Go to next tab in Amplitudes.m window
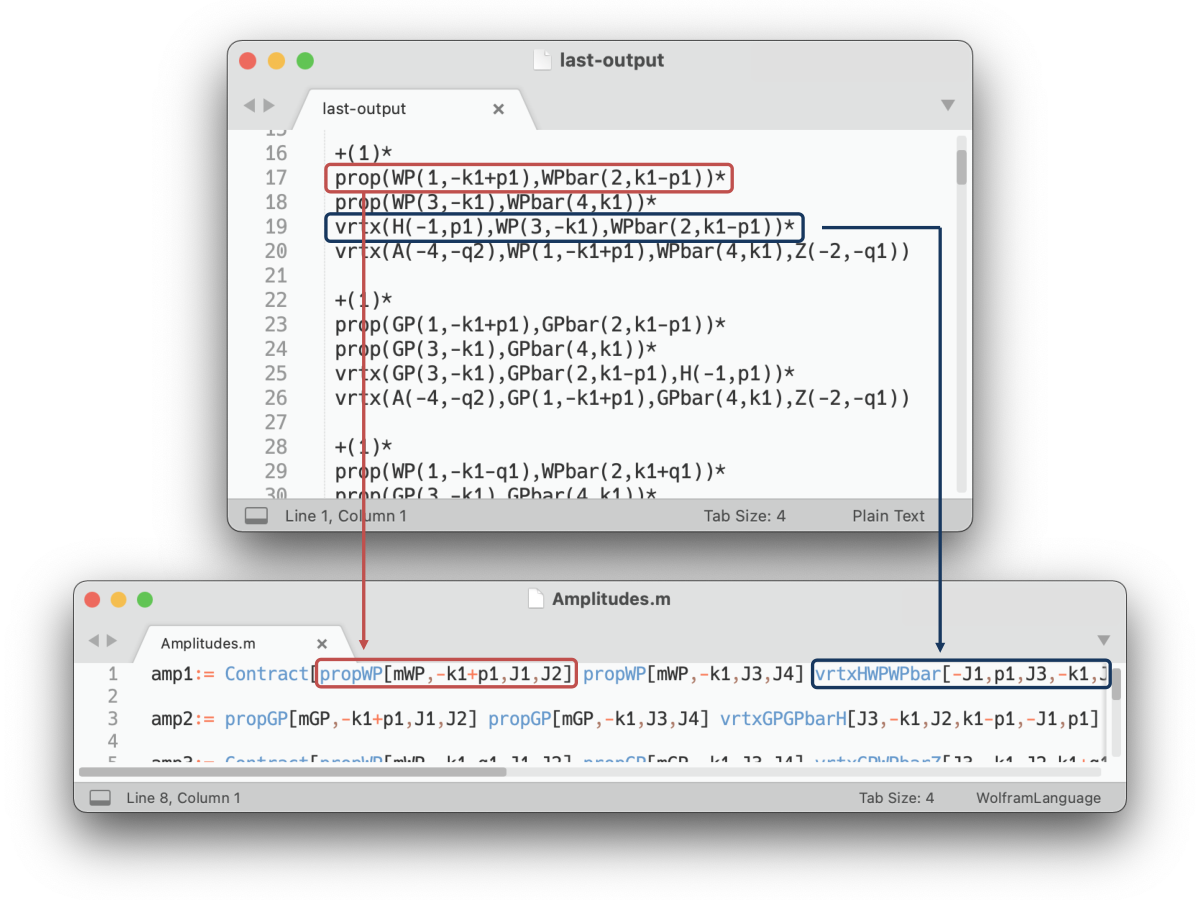Image resolution: width=1200 pixels, height=900 pixels. tap(113, 640)
